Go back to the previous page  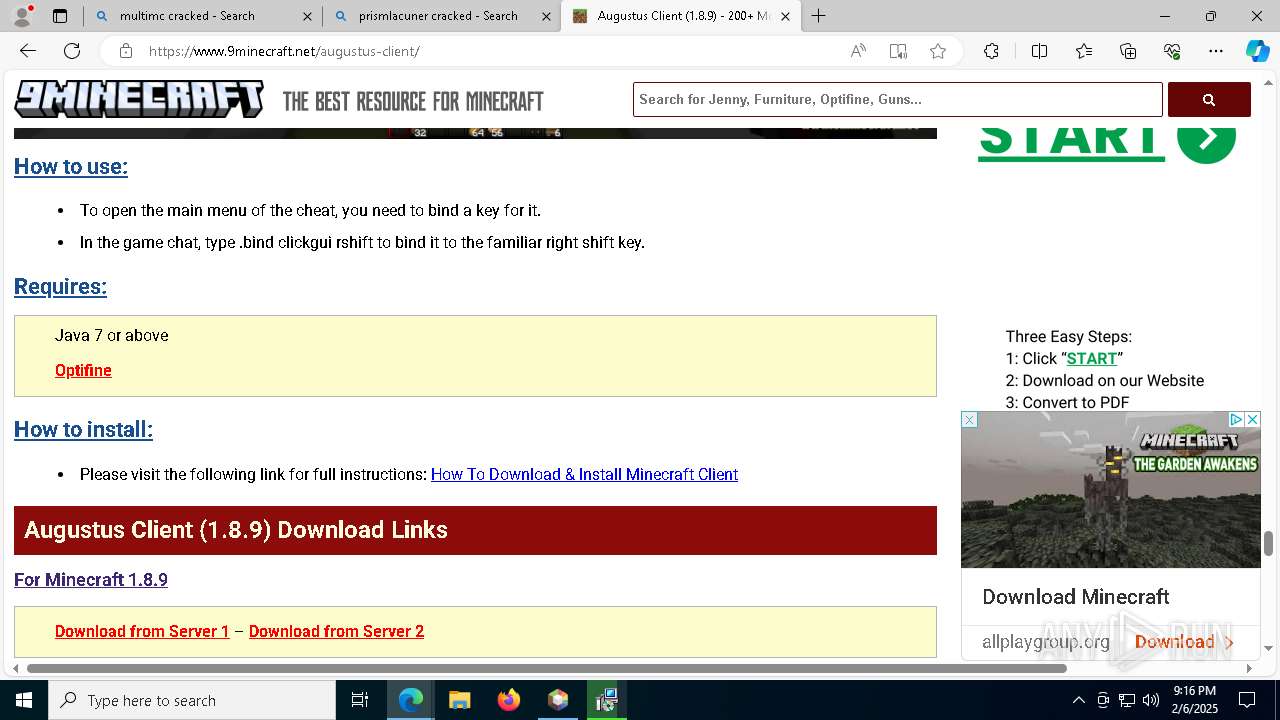point(28,51)
